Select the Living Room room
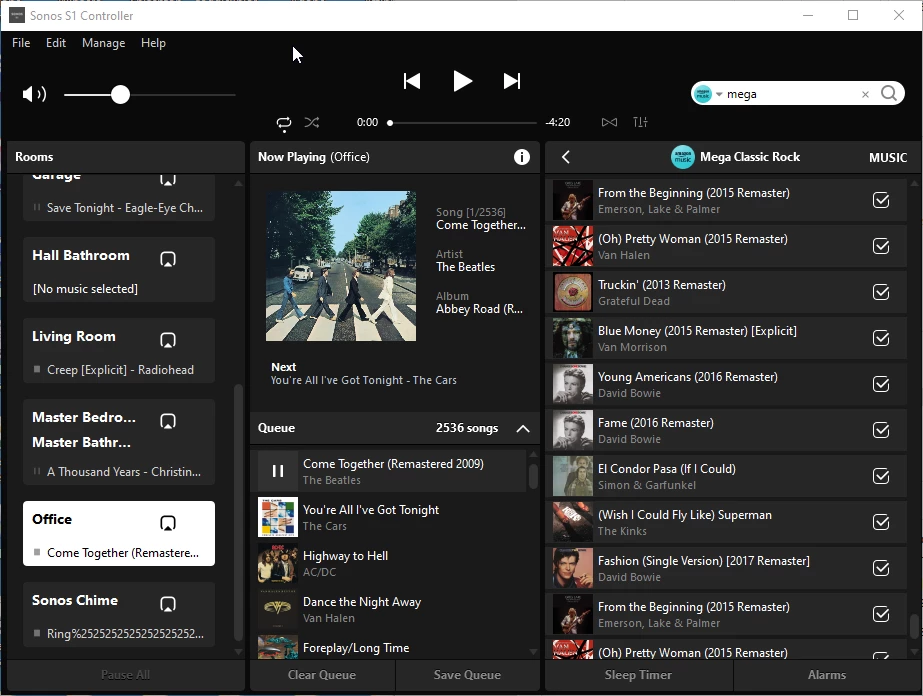Viewport: 923px width, 696px height. pyautogui.click(x=119, y=351)
